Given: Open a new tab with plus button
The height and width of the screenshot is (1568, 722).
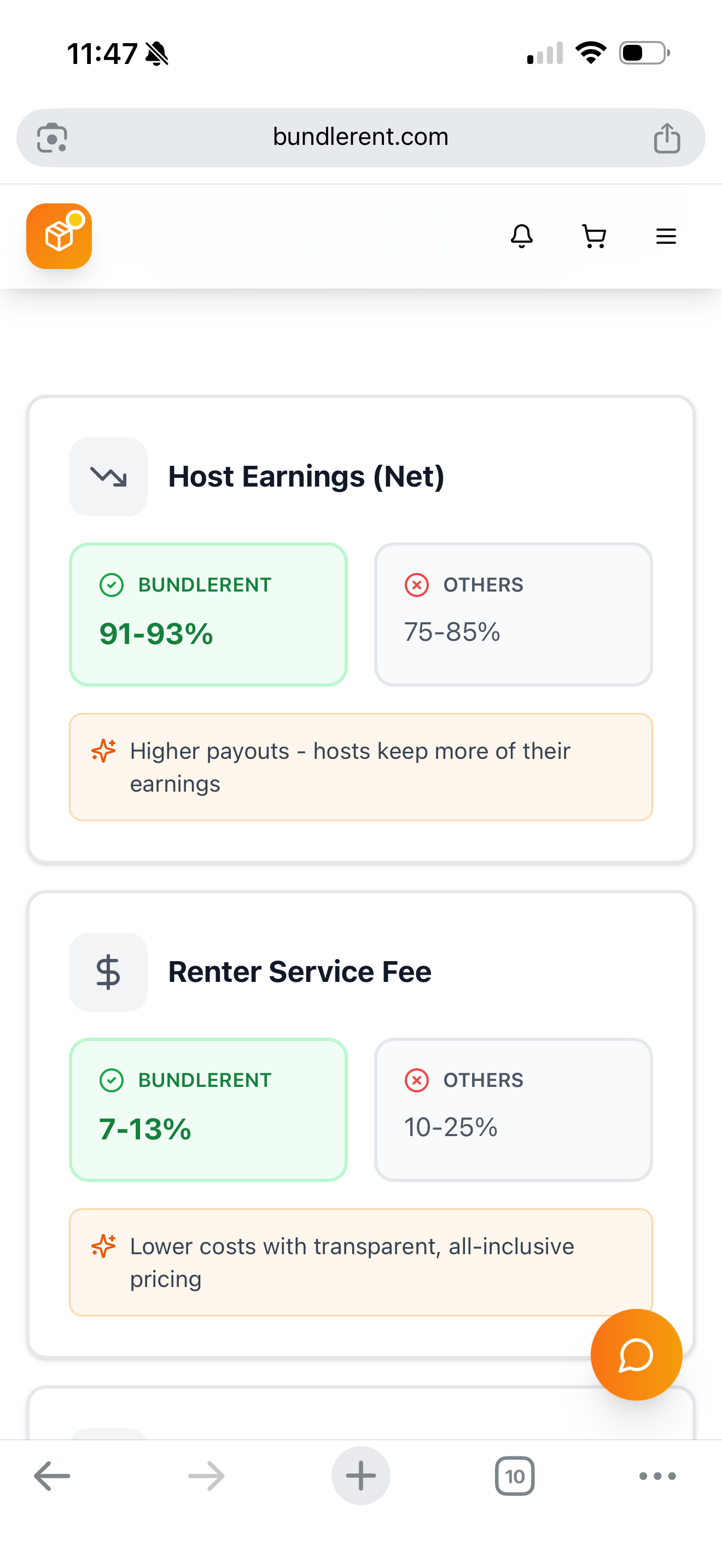Looking at the screenshot, I should coord(360,1476).
